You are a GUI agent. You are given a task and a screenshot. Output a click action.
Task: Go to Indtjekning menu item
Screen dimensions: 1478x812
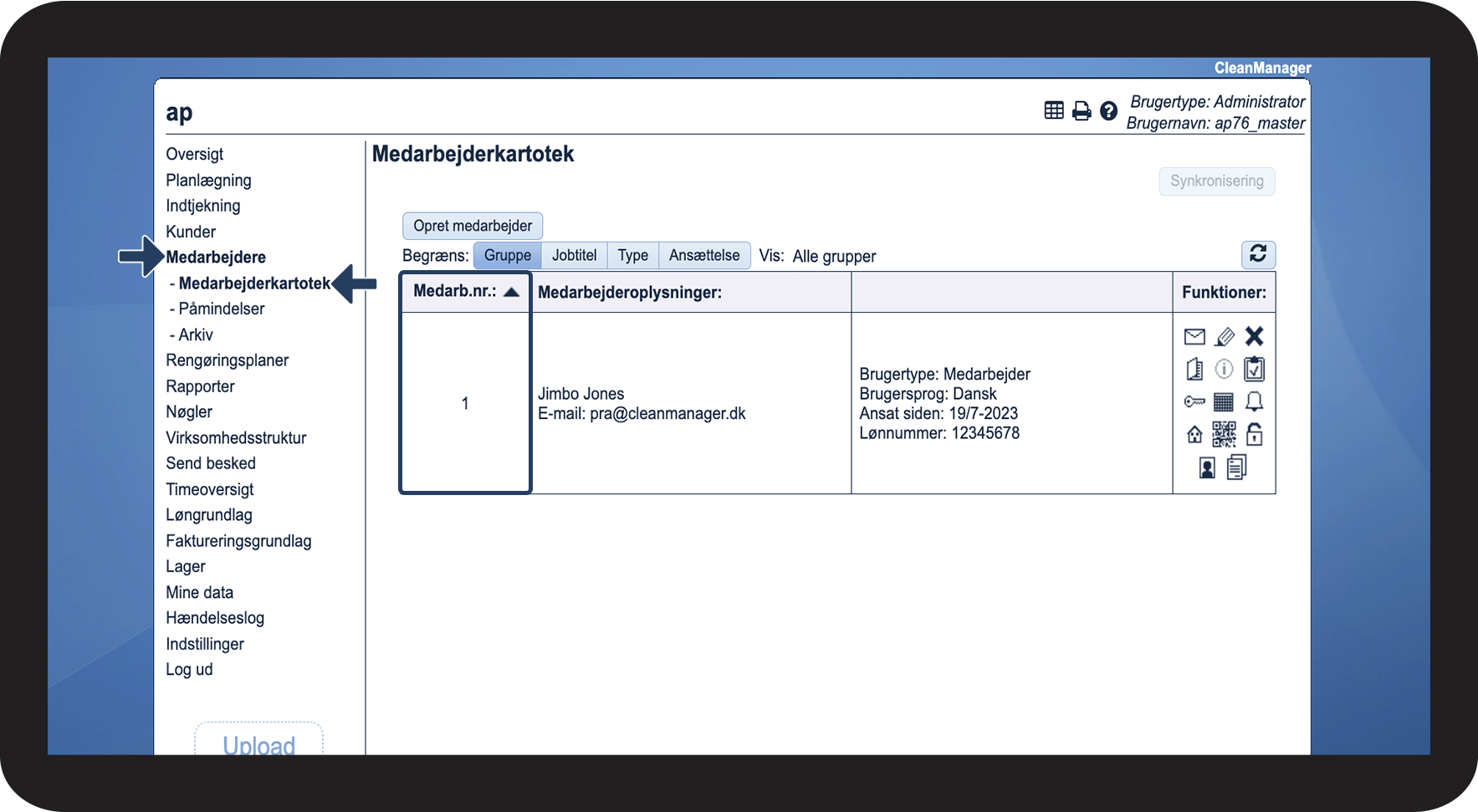click(x=203, y=206)
